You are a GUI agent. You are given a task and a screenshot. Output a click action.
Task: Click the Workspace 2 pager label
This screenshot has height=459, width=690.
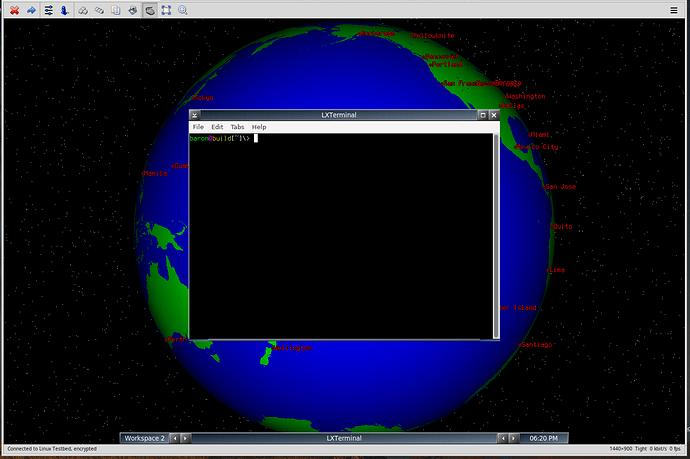pyautogui.click(x=144, y=438)
